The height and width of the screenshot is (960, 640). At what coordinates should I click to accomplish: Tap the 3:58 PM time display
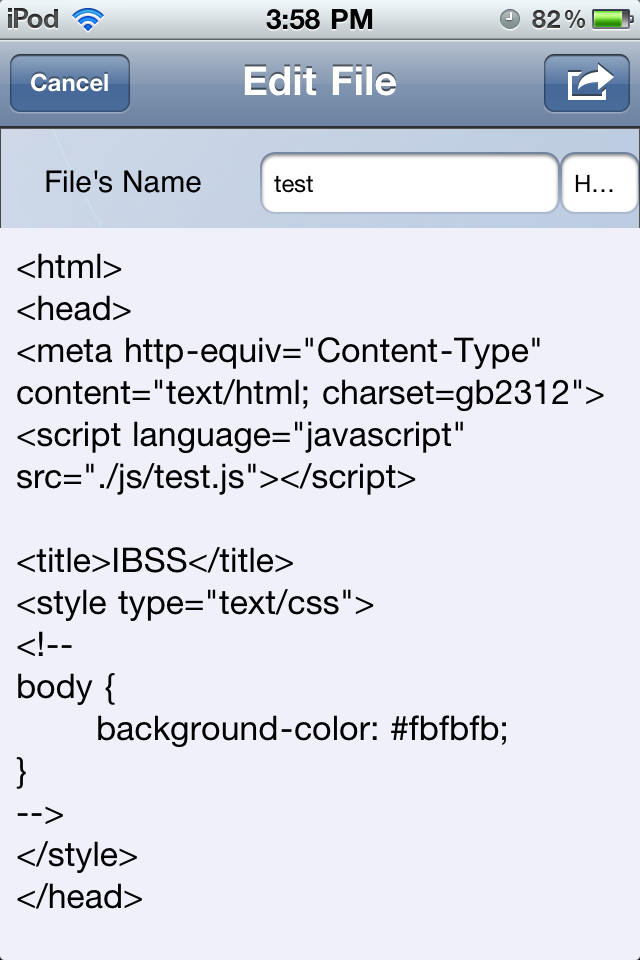319,20
